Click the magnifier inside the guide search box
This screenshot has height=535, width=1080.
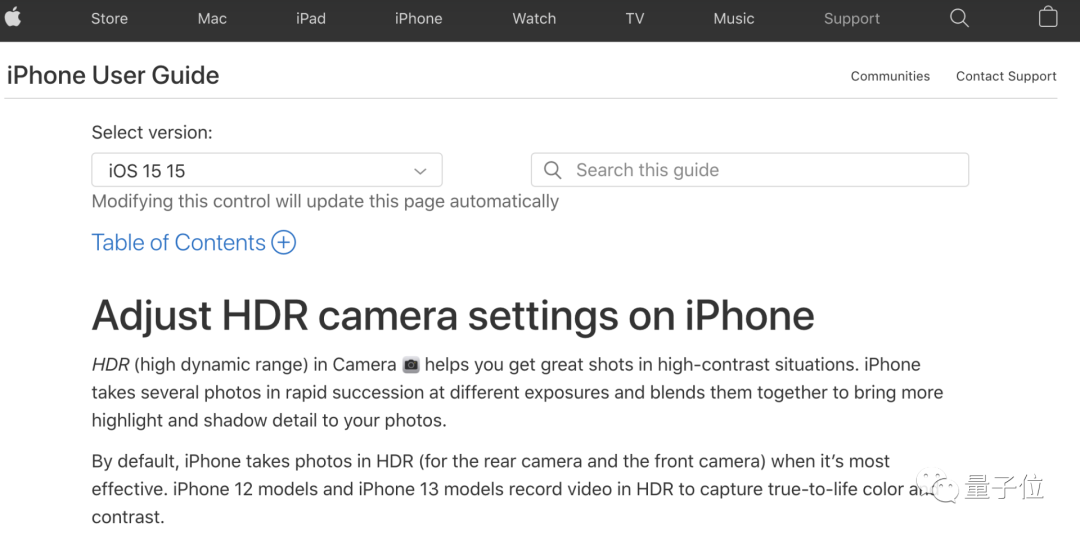(x=552, y=170)
